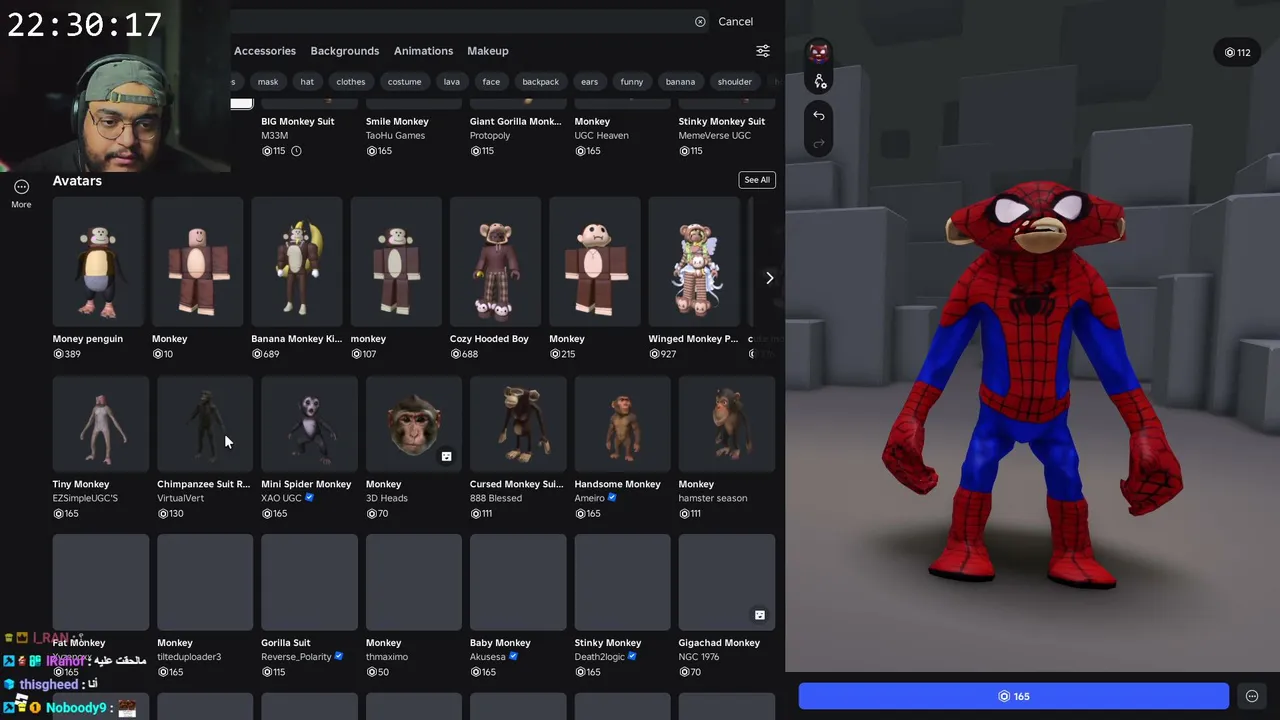This screenshot has width=1280, height=720.
Task: Select the Cozy Hooded Boy avatar
Action: pos(495,262)
